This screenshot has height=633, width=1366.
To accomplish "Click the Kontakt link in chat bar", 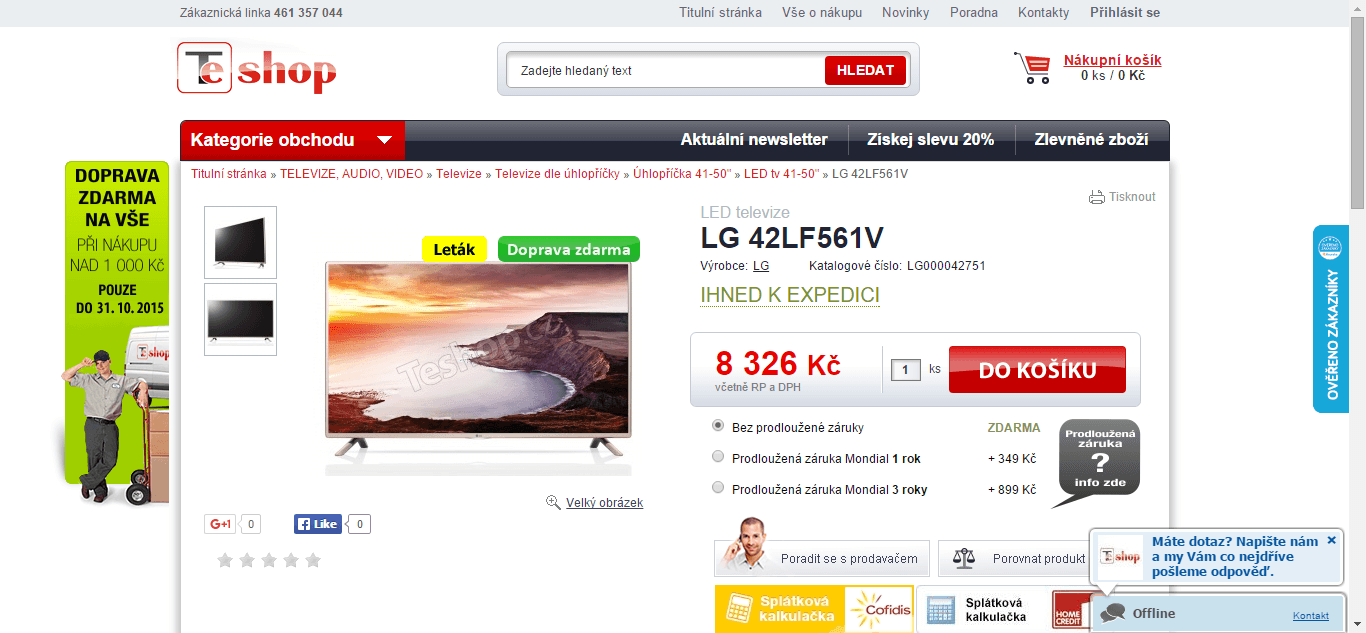I will (x=1311, y=616).
